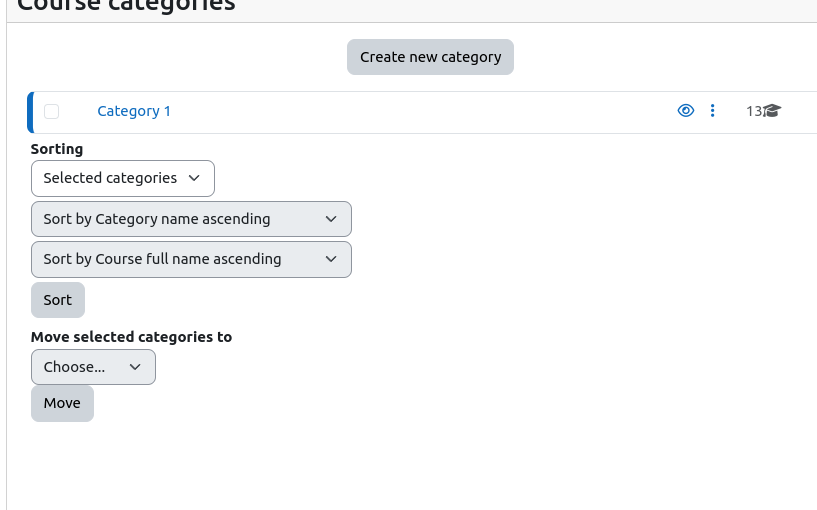Click the chevron arrow beside Choose...

[x=135, y=367]
